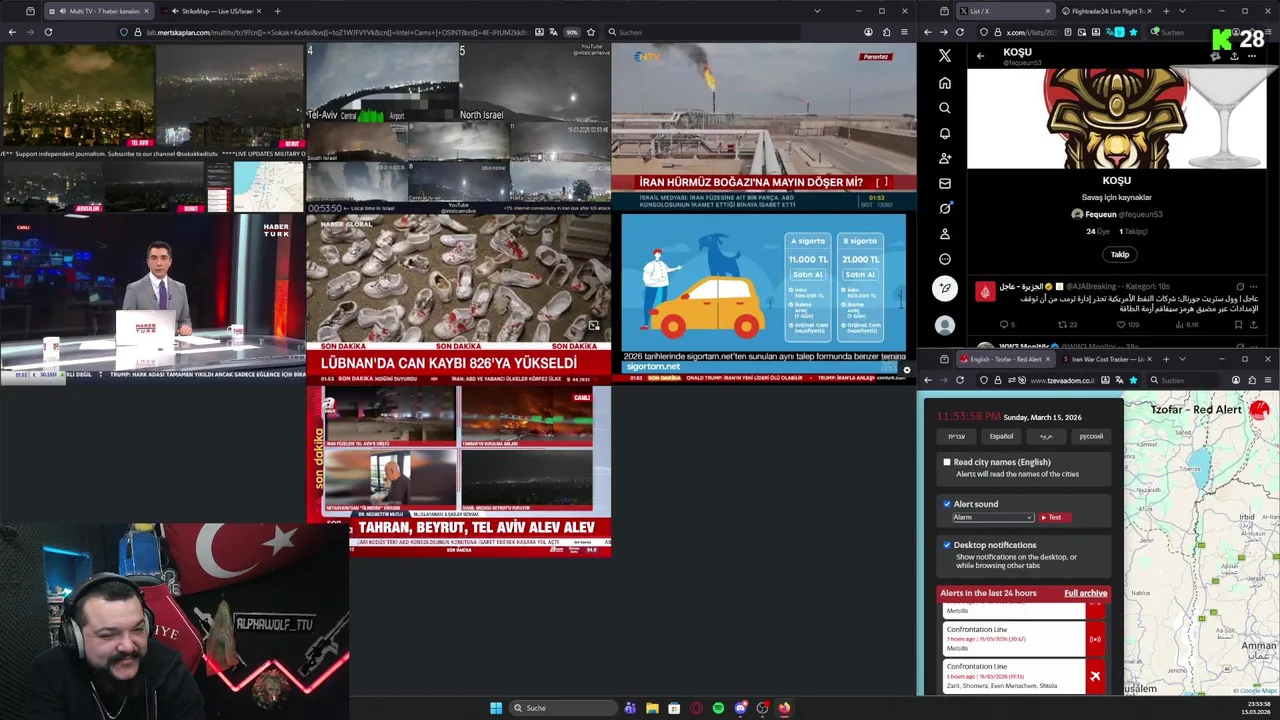The width and height of the screenshot is (1280, 720).
Task: Open Grok icon in X sidebar
Action: pos(945,208)
